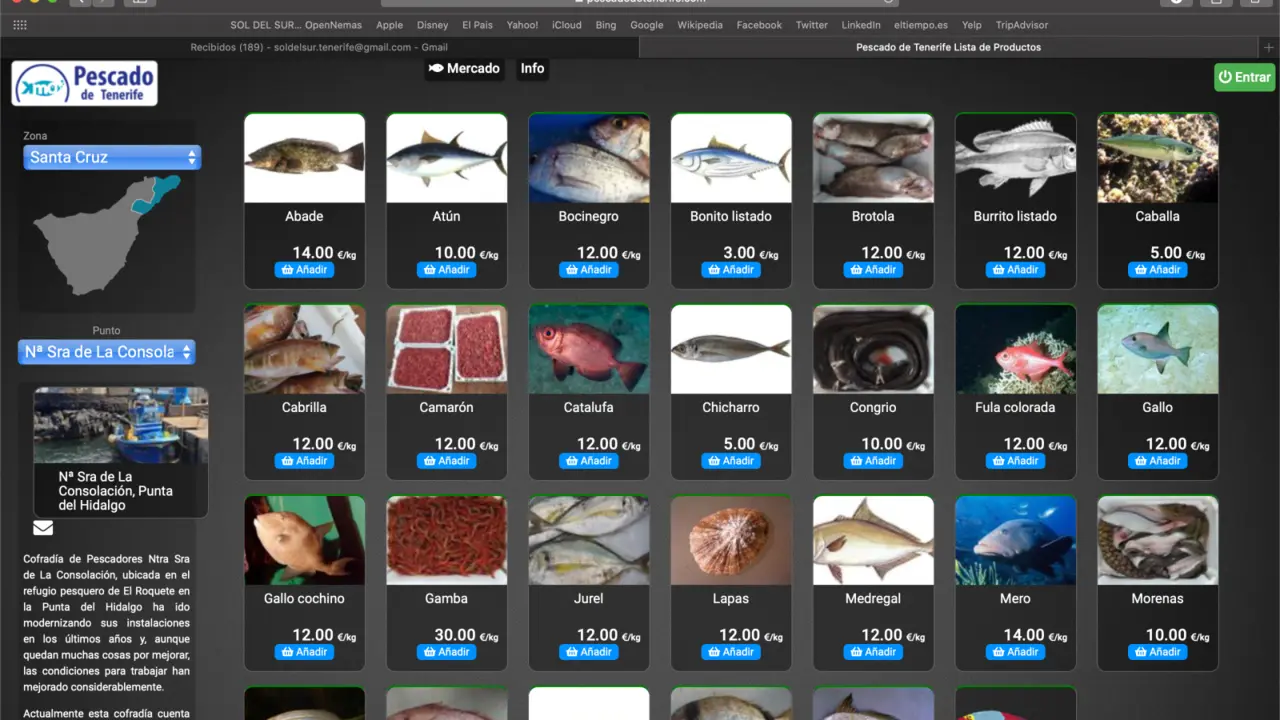Open the Mercado menu

click(464, 68)
